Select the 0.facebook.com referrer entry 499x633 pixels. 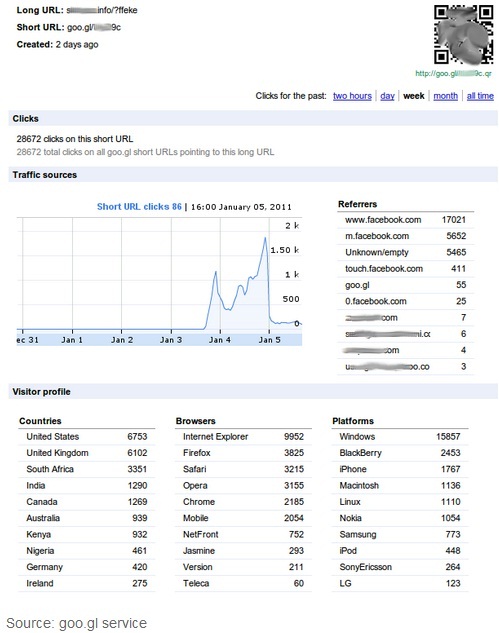405,301
